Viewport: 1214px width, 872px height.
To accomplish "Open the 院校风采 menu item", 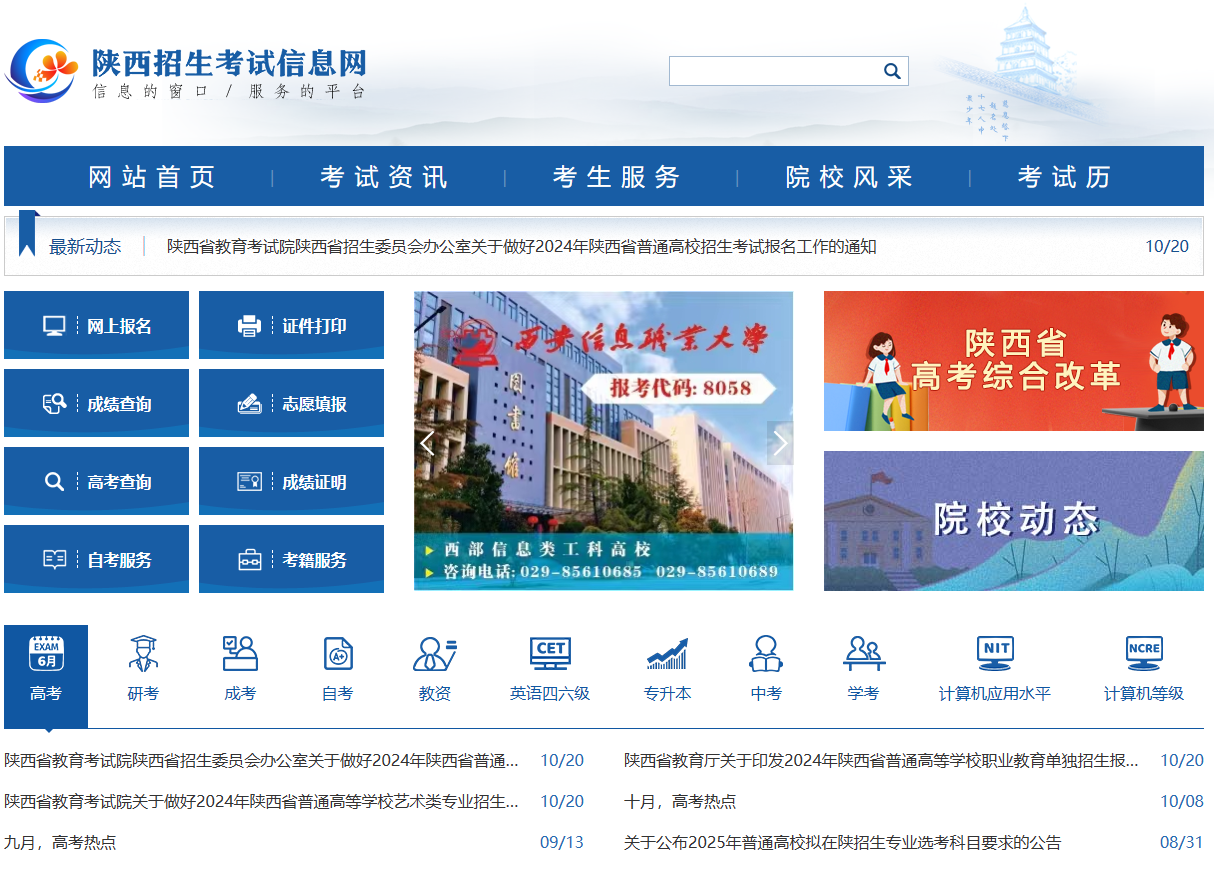I will 850,177.
